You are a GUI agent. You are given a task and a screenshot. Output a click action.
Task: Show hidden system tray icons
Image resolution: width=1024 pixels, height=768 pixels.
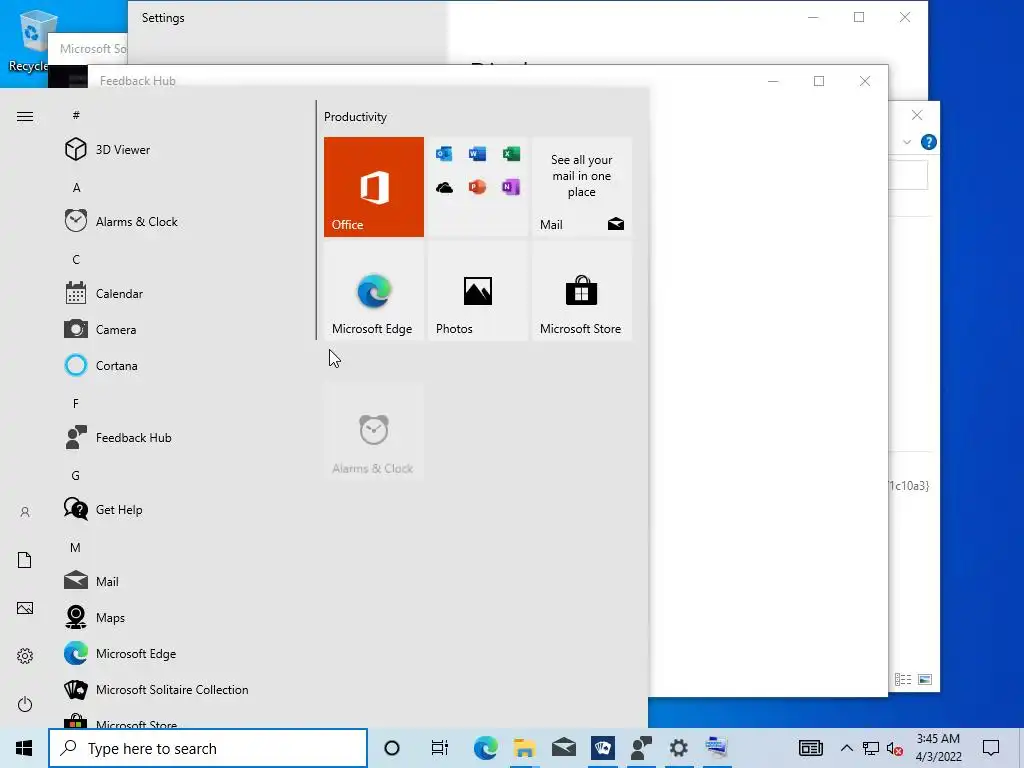pyautogui.click(x=846, y=748)
